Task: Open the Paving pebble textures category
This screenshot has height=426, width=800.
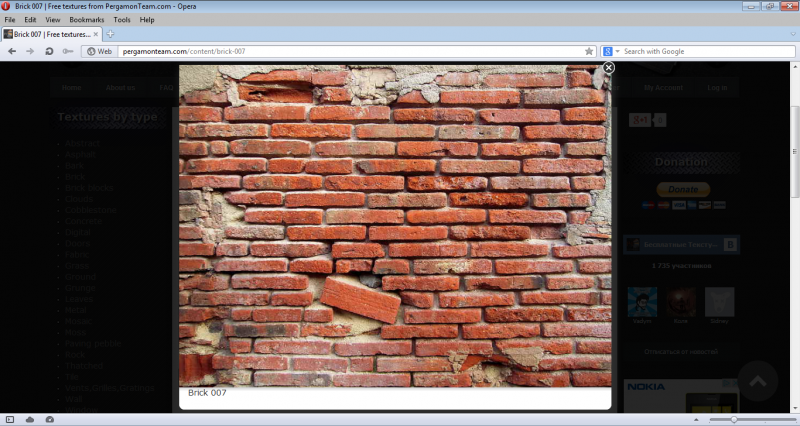Action: [93, 343]
